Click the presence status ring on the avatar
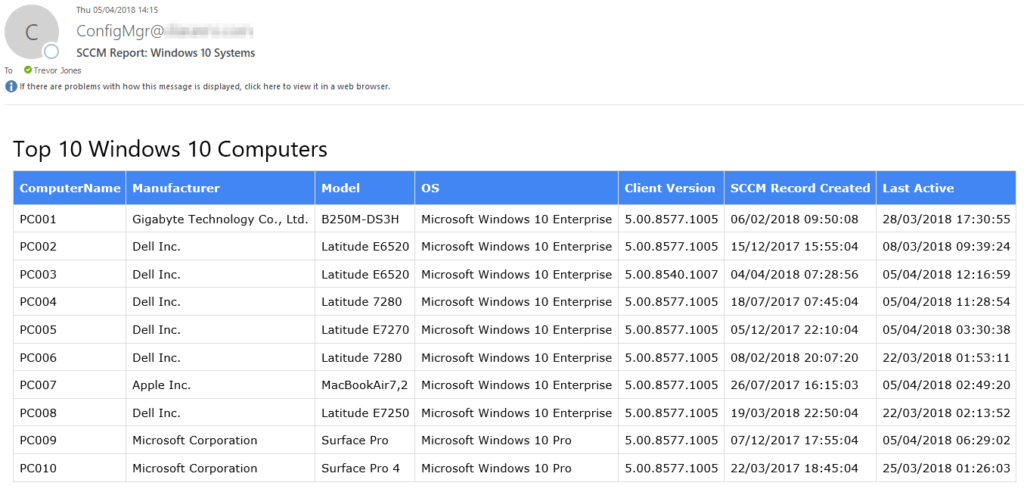This screenshot has height=492, width=1024. click(x=51, y=52)
